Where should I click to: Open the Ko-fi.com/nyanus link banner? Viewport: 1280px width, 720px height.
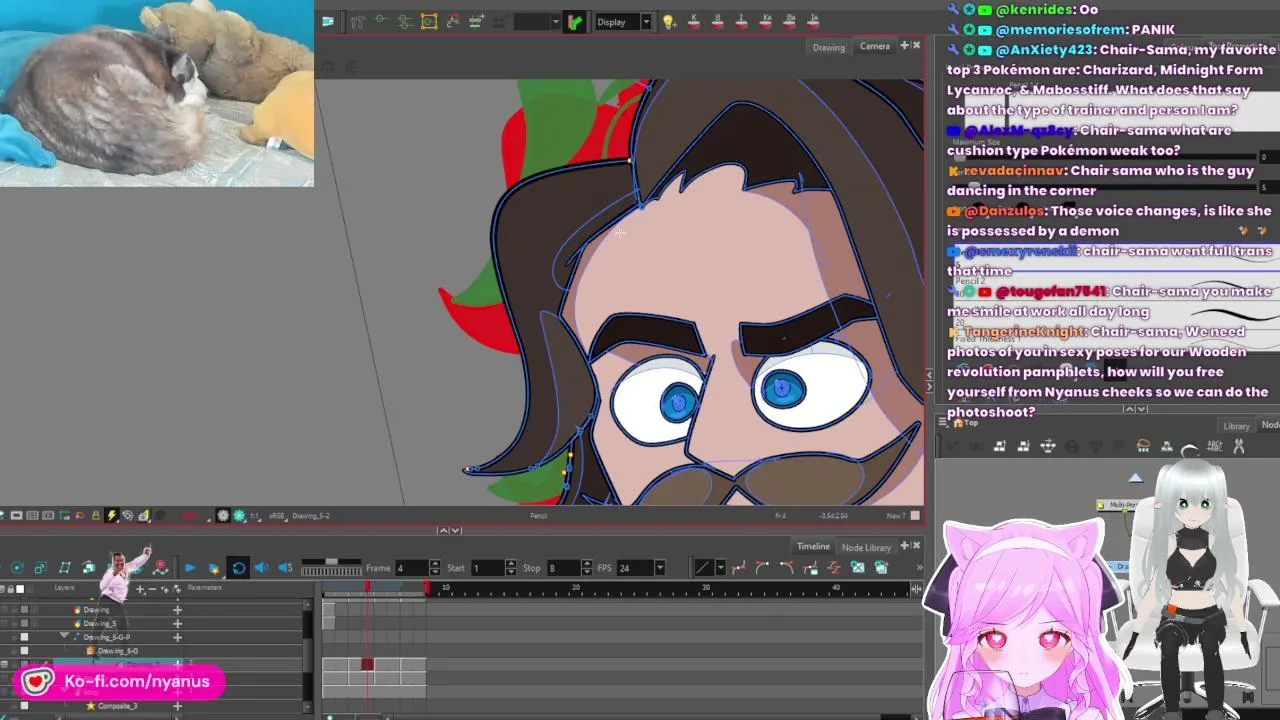tap(119, 682)
